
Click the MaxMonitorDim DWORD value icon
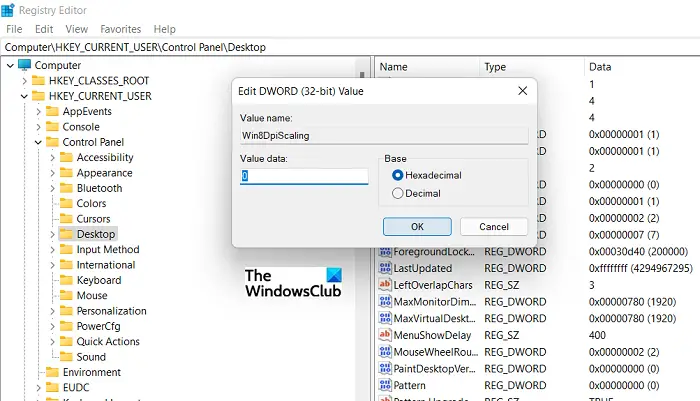click(385, 301)
